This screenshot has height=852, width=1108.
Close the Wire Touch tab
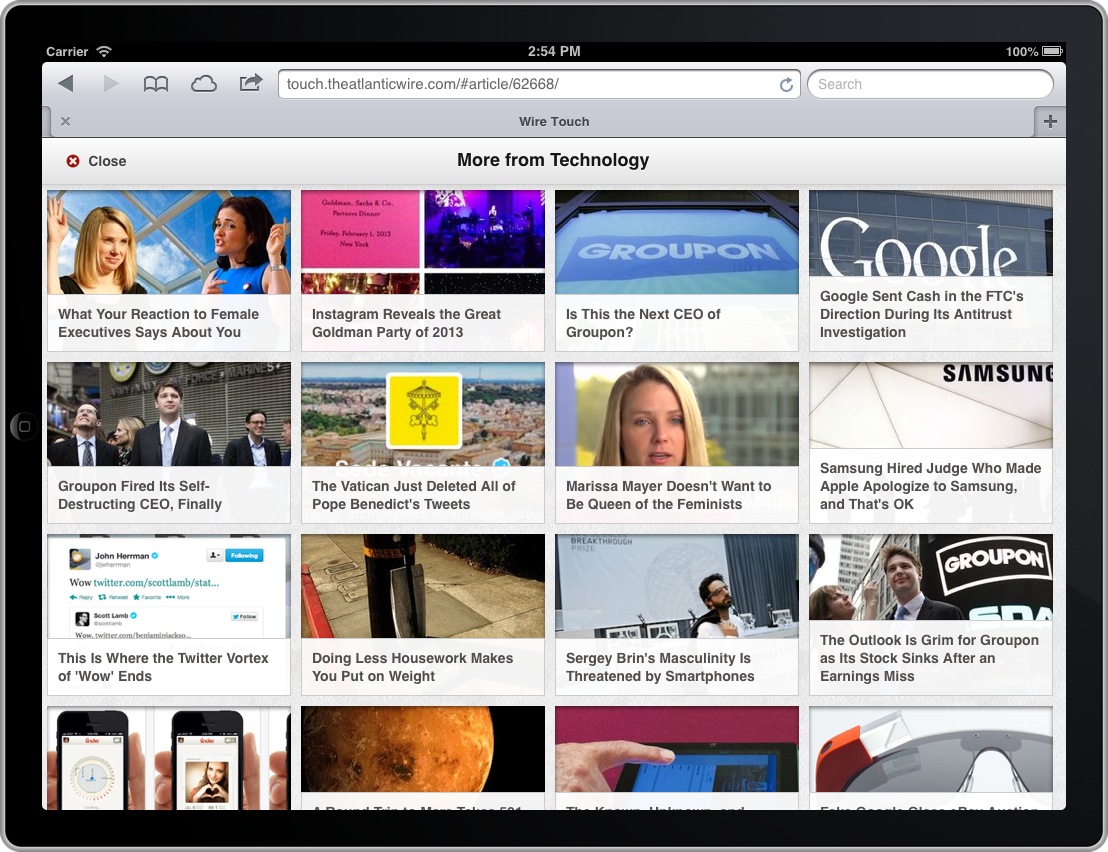[65, 122]
